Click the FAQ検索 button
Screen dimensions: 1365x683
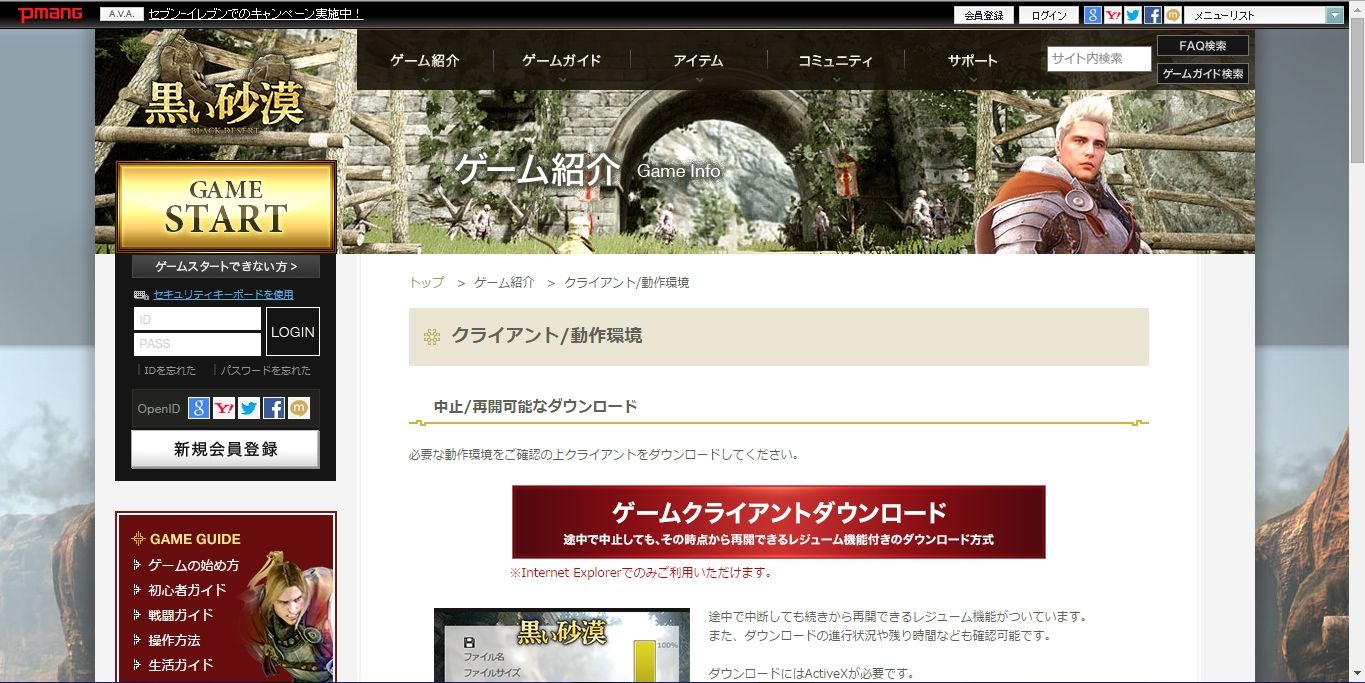point(1203,46)
